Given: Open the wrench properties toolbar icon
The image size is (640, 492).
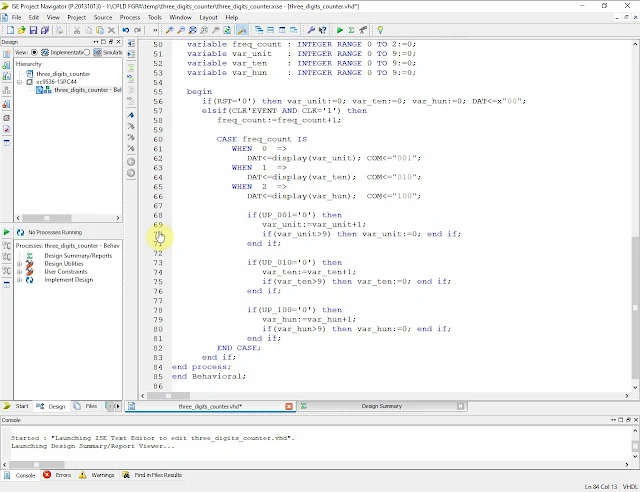Looking at the screenshot, I should [311, 30].
